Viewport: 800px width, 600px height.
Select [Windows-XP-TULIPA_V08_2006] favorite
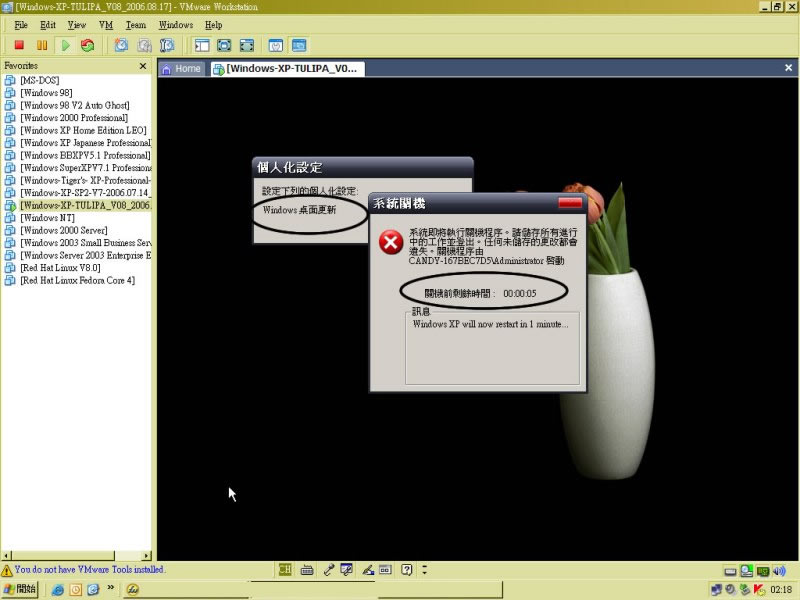point(85,206)
